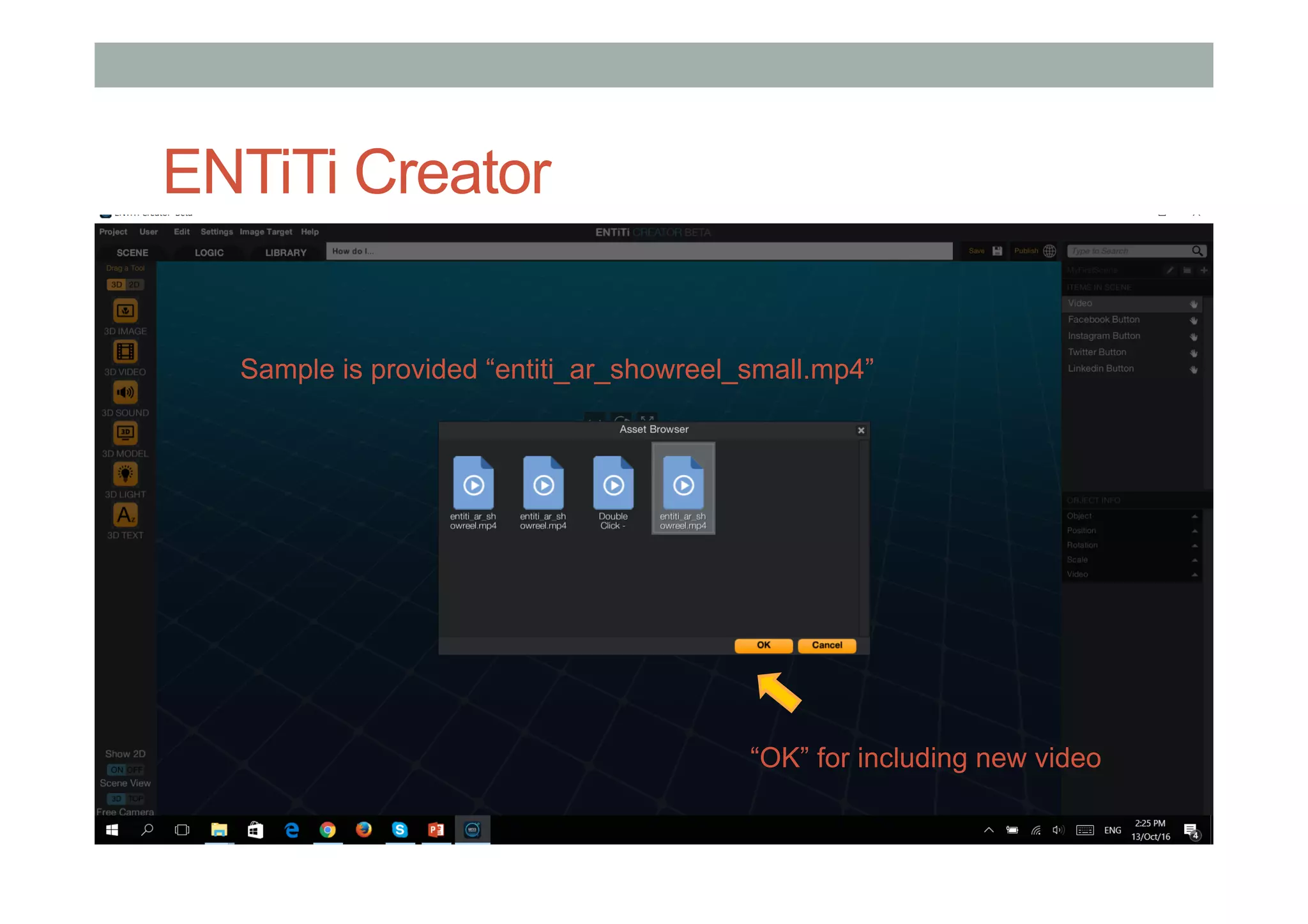Image resolution: width=1308 pixels, height=924 pixels.
Task: Click the pencil edit scene icon
Action: click(1169, 270)
